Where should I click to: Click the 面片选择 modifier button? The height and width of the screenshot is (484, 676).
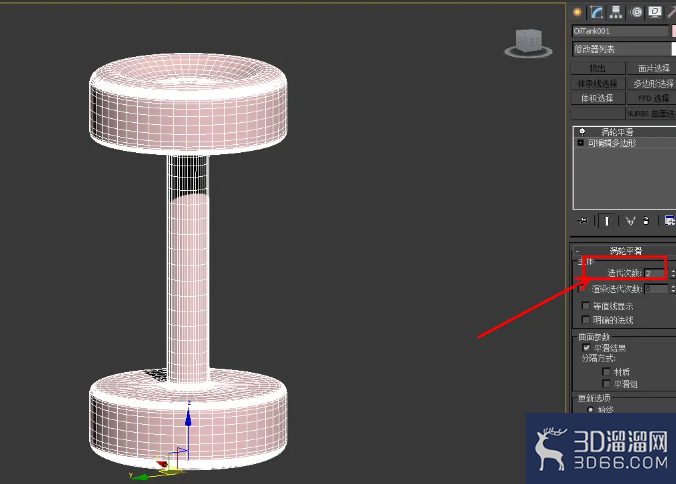click(652, 68)
